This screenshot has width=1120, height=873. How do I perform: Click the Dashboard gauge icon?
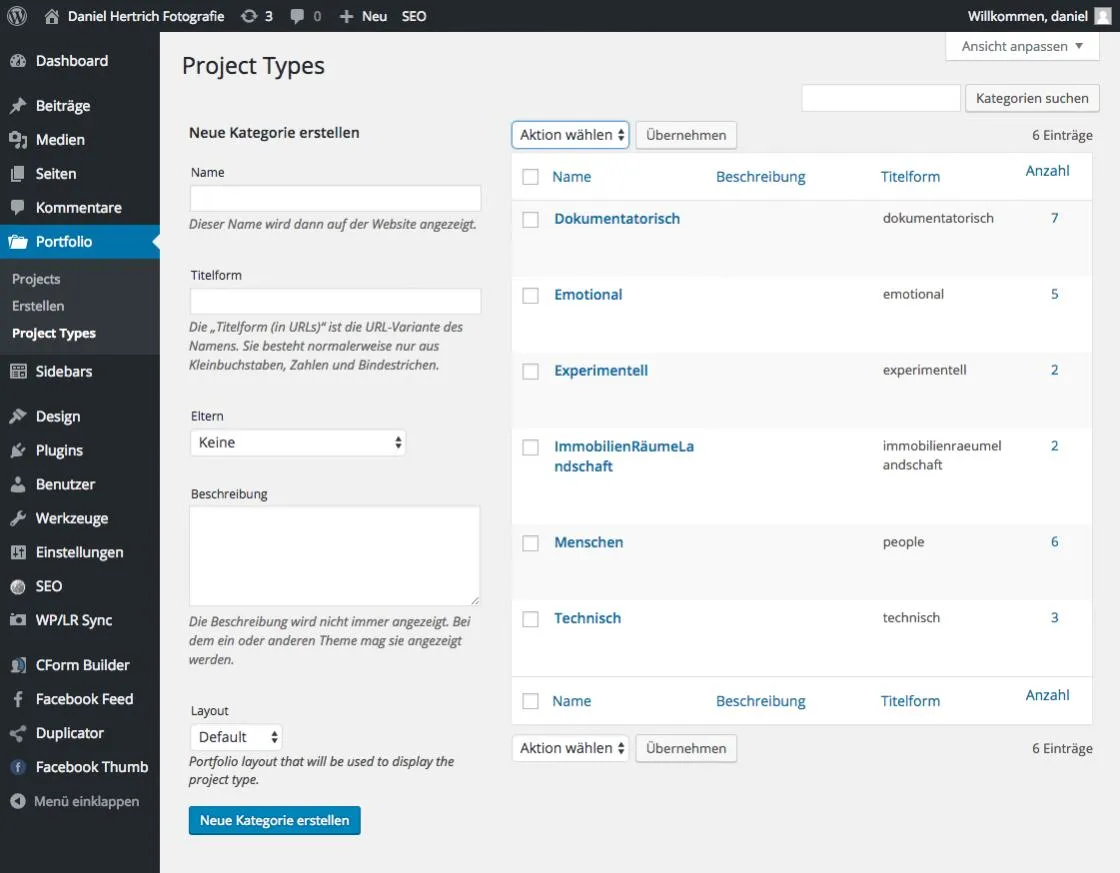tap(19, 61)
